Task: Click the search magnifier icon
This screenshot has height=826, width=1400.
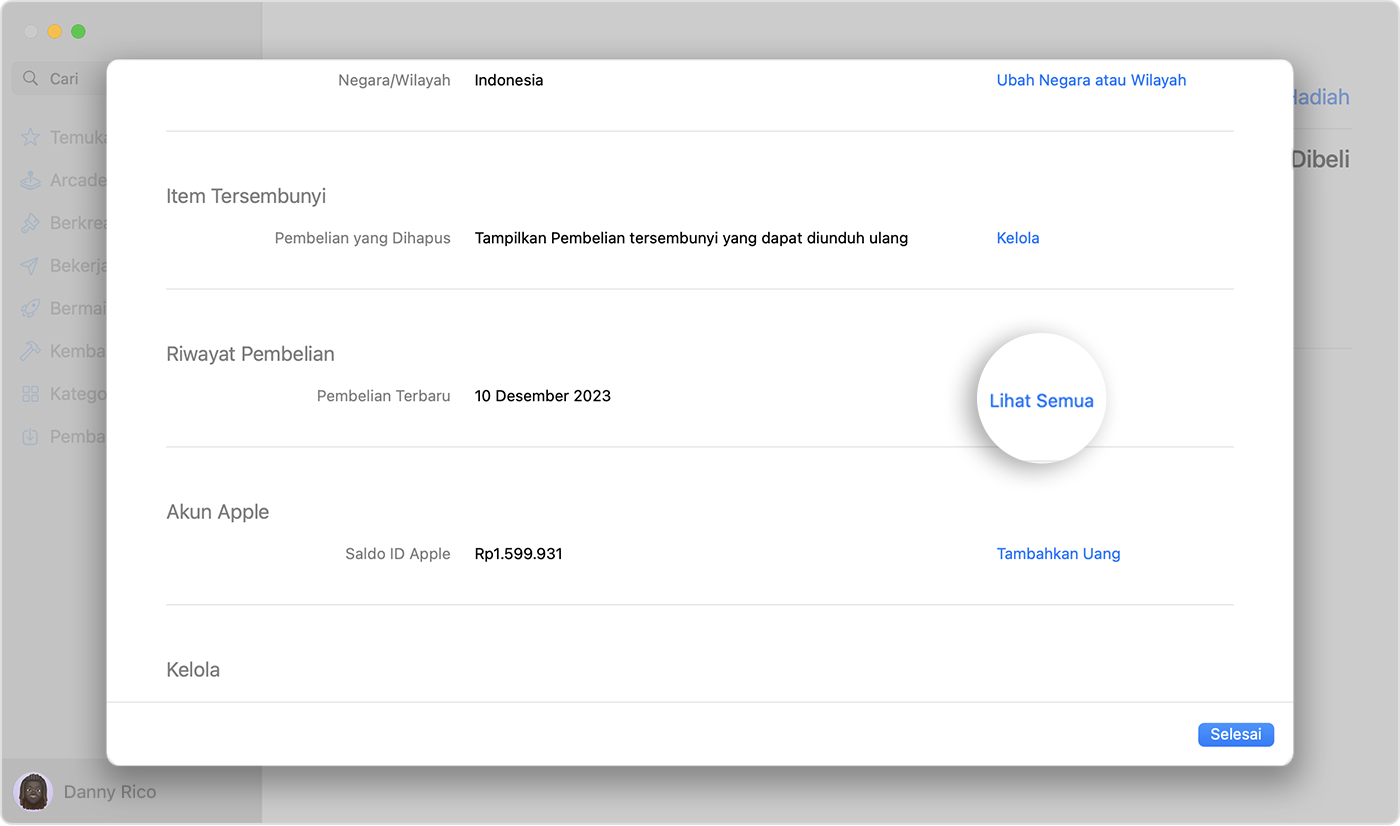Action: click(30, 78)
